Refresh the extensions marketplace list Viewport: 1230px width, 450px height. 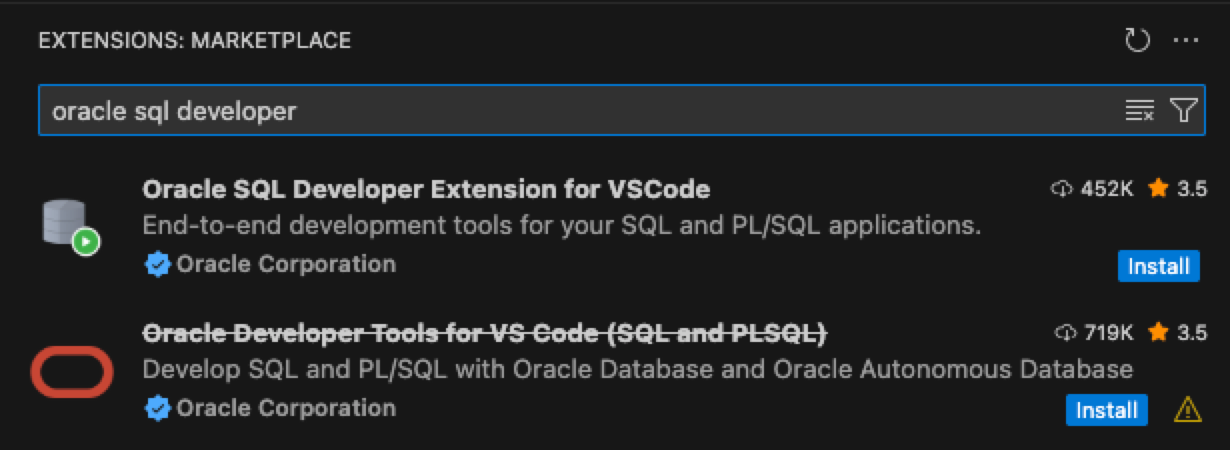1138,41
